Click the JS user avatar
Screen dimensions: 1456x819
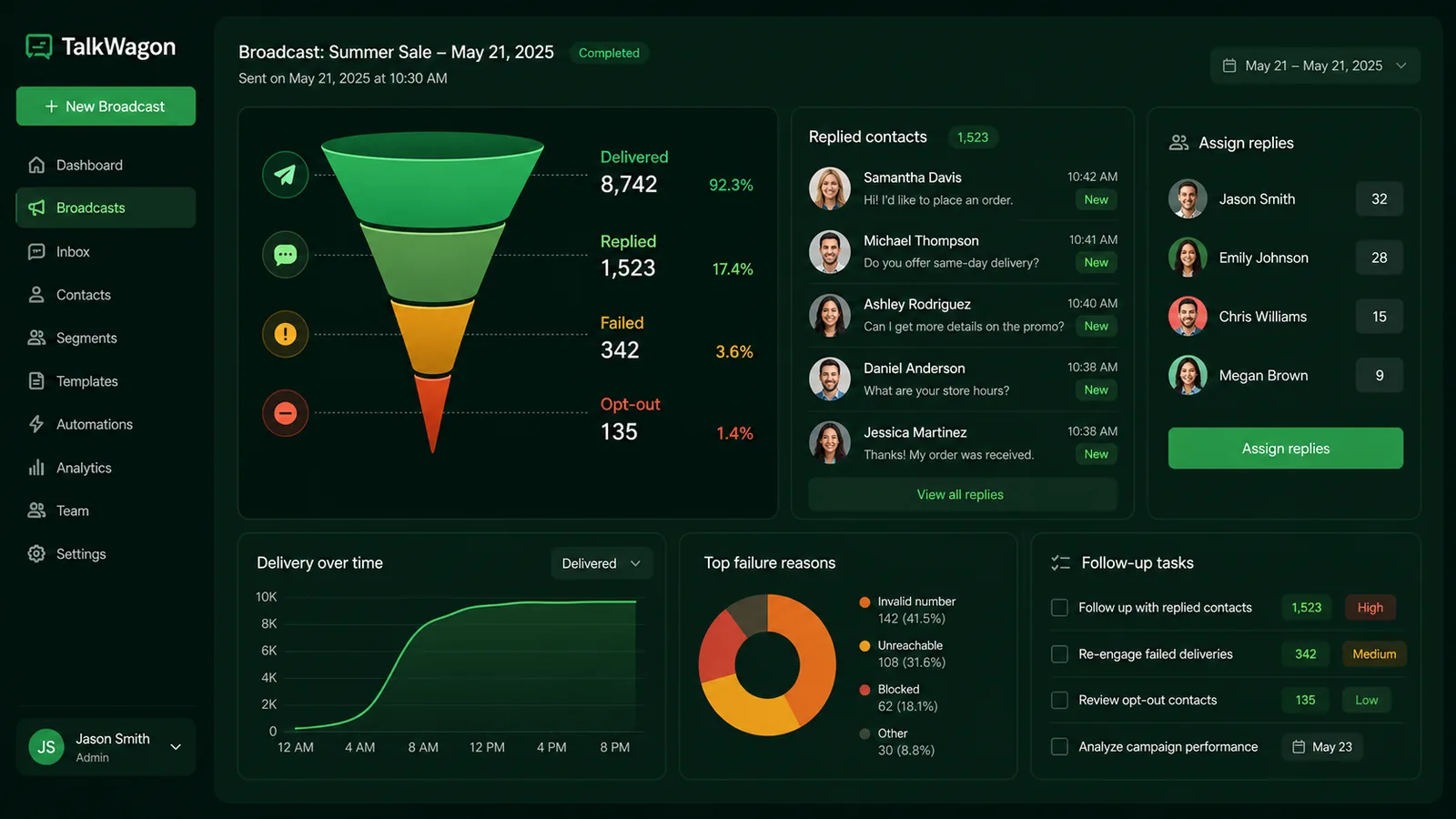[46, 747]
